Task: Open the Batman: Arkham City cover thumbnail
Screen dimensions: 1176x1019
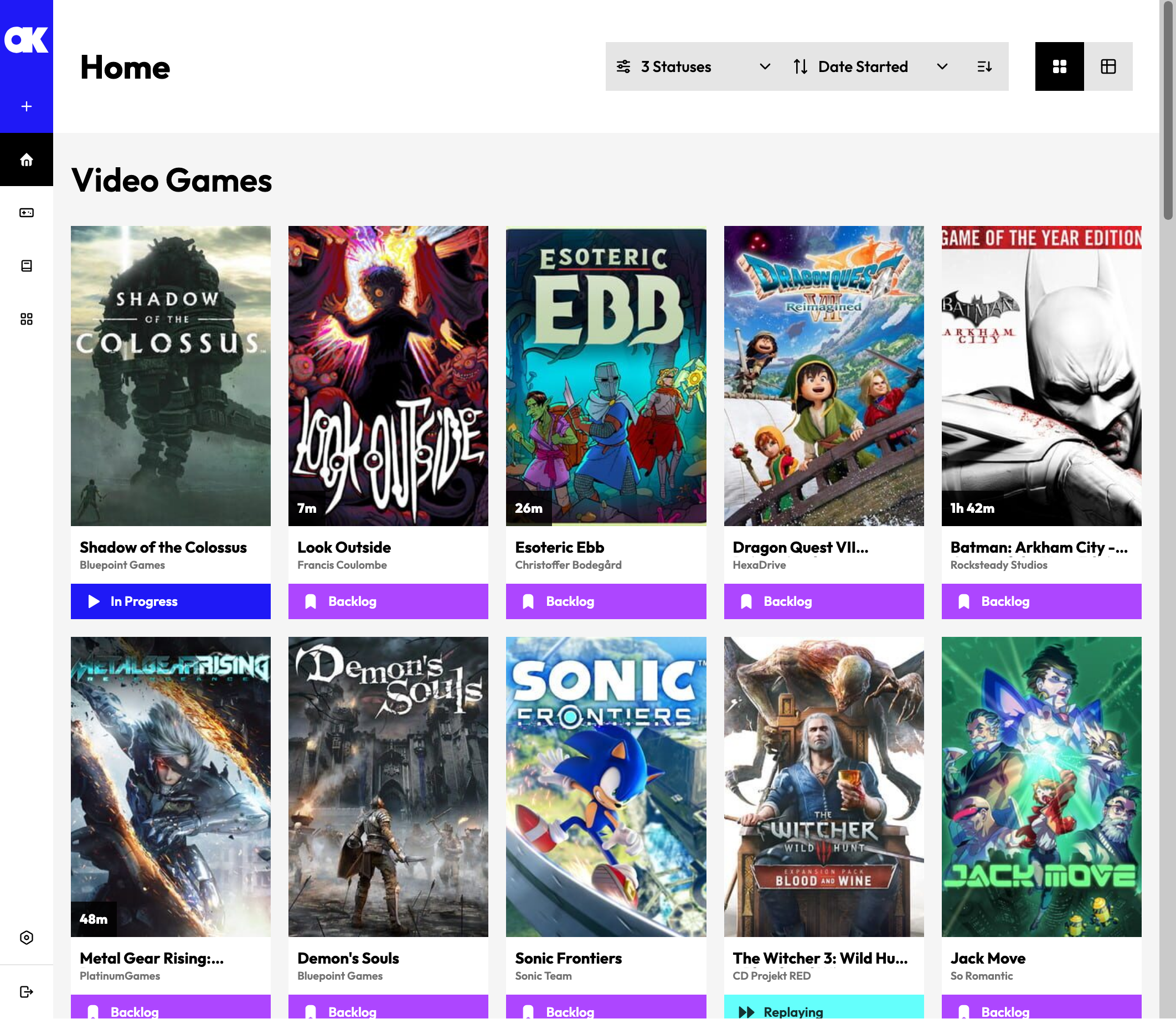Action: coord(1041,375)
